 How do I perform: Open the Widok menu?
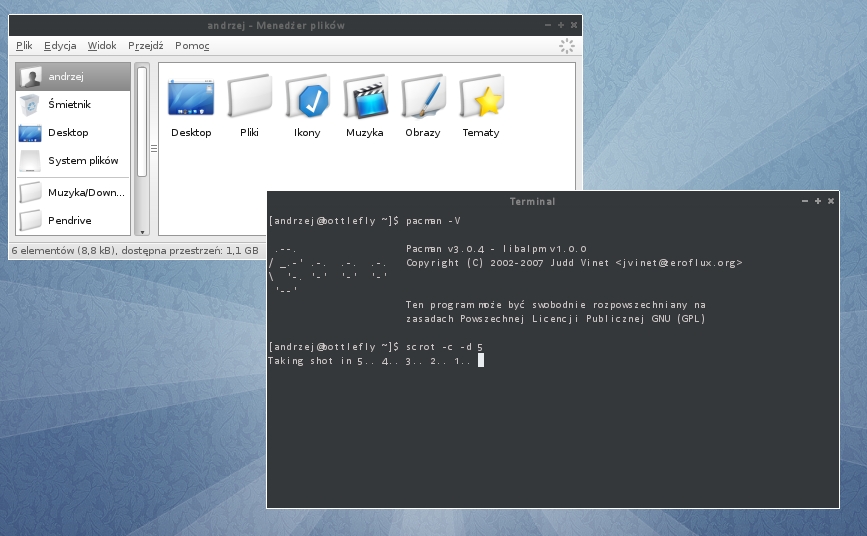102,46
